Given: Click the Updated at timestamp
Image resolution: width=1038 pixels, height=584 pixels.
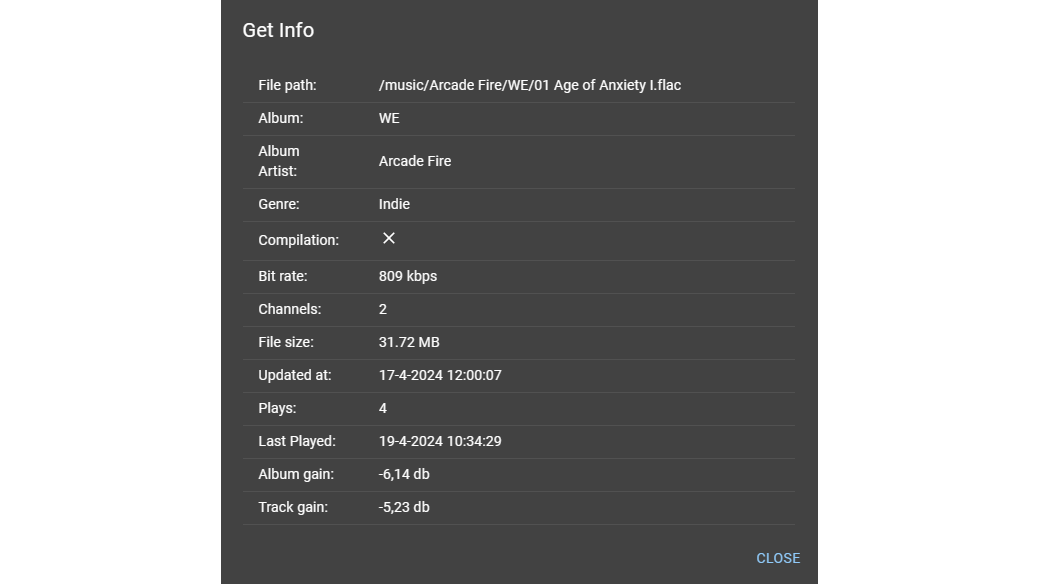Looking at the screenshot, I should click(x=440, y=375).
